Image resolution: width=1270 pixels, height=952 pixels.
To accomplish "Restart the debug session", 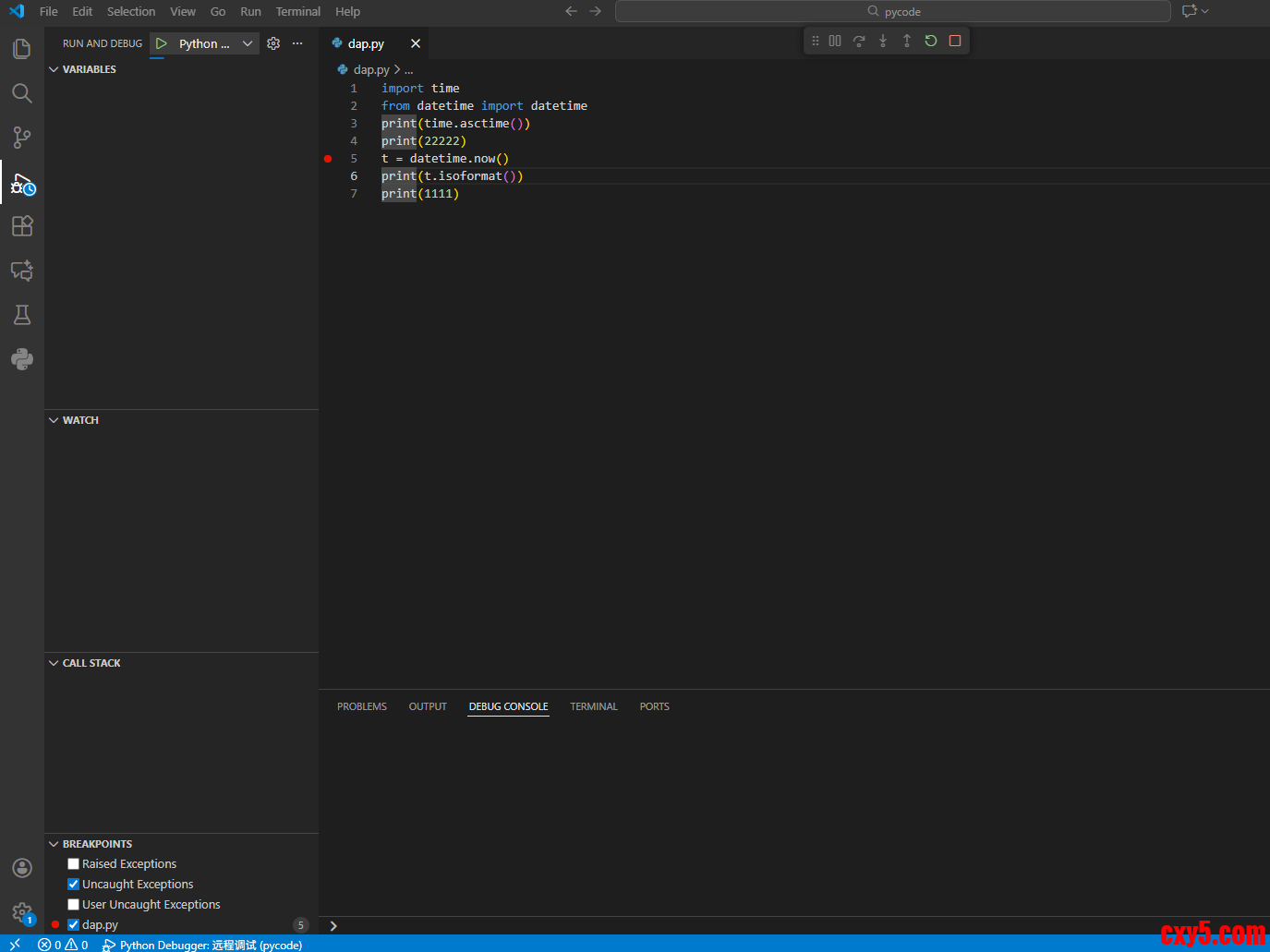I will pyautogui.click(x=931, y=41).
